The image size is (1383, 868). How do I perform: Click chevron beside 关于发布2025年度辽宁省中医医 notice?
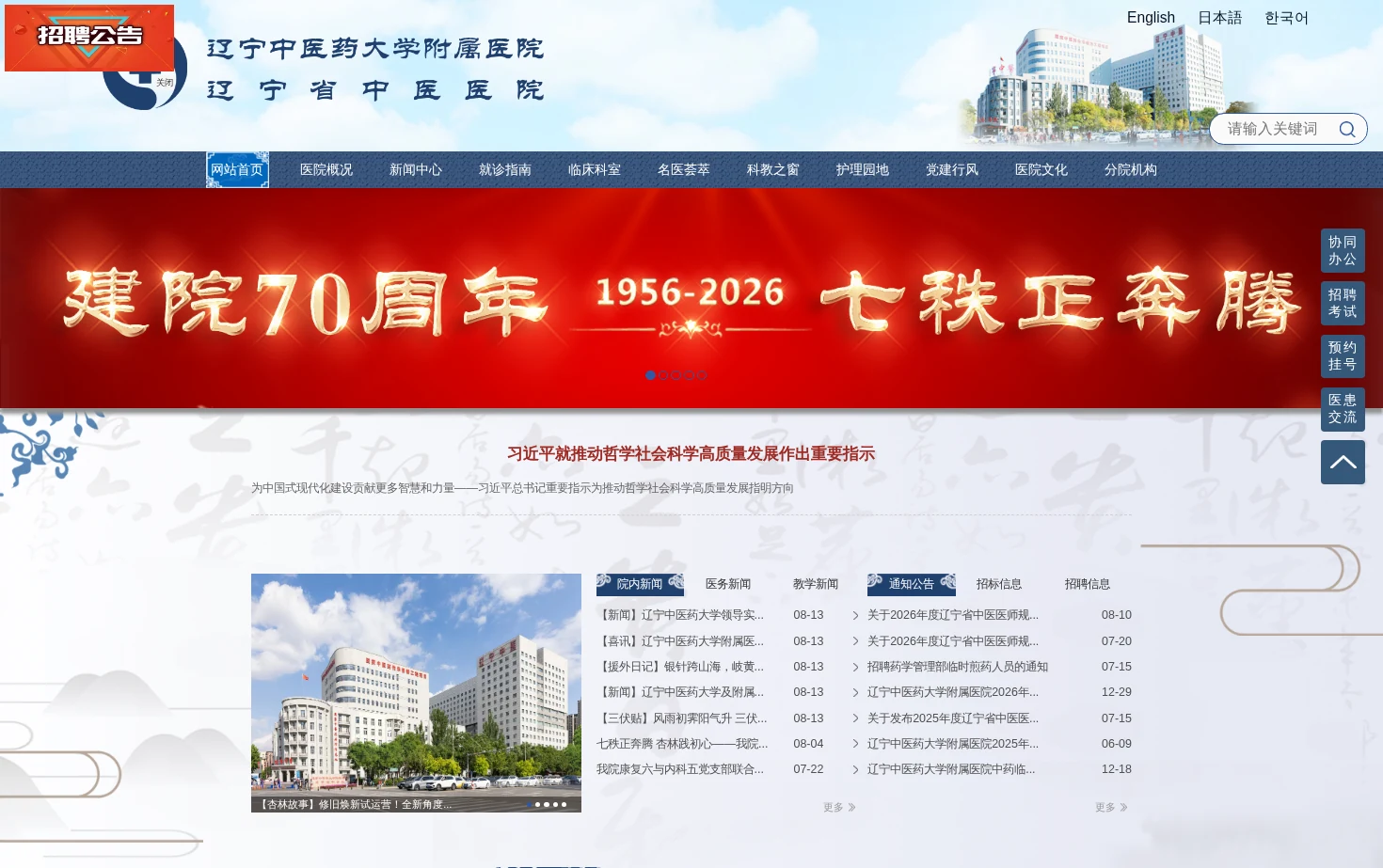tap(855, 718)
